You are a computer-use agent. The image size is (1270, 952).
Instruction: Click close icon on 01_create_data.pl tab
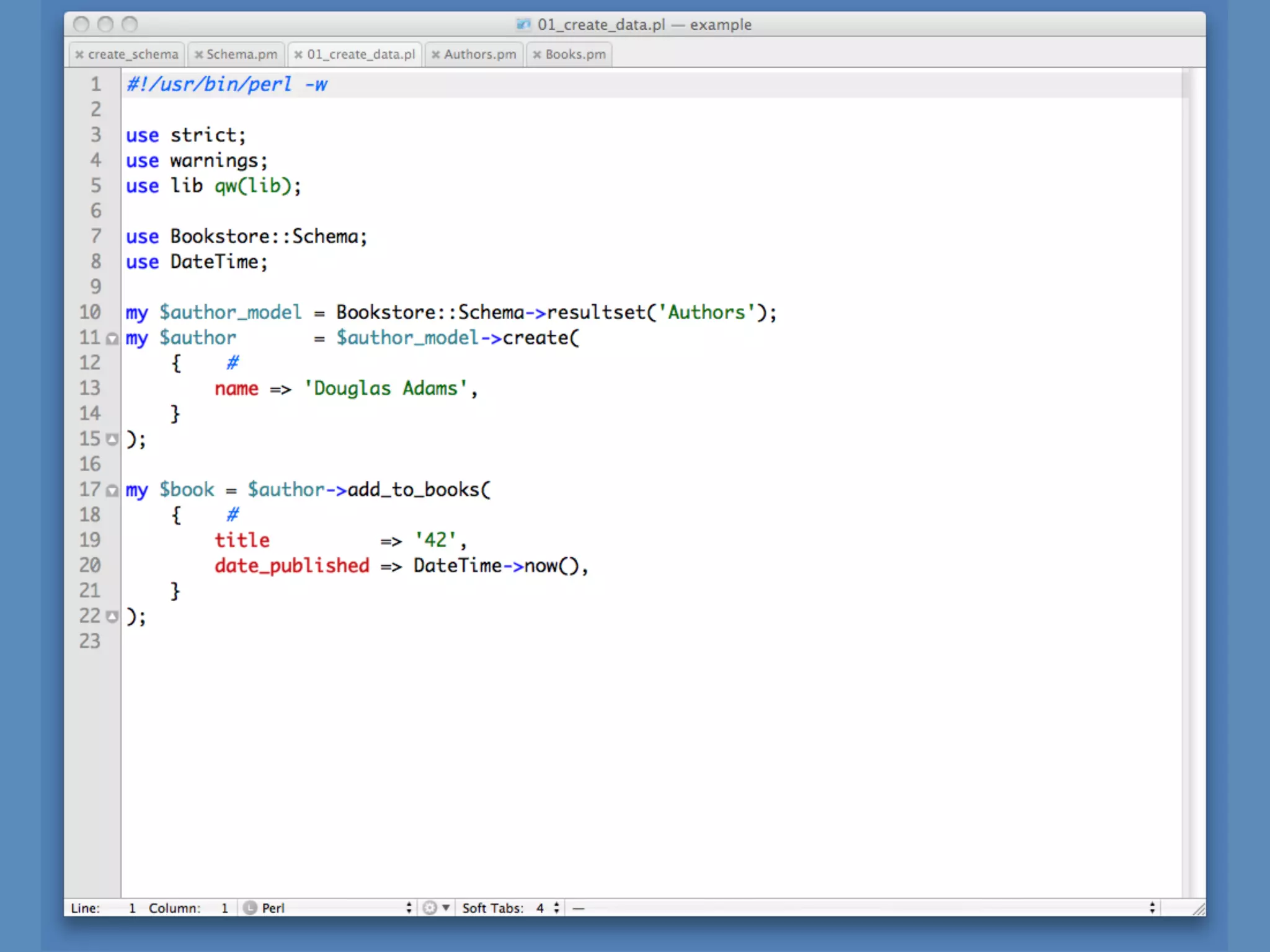299,55
